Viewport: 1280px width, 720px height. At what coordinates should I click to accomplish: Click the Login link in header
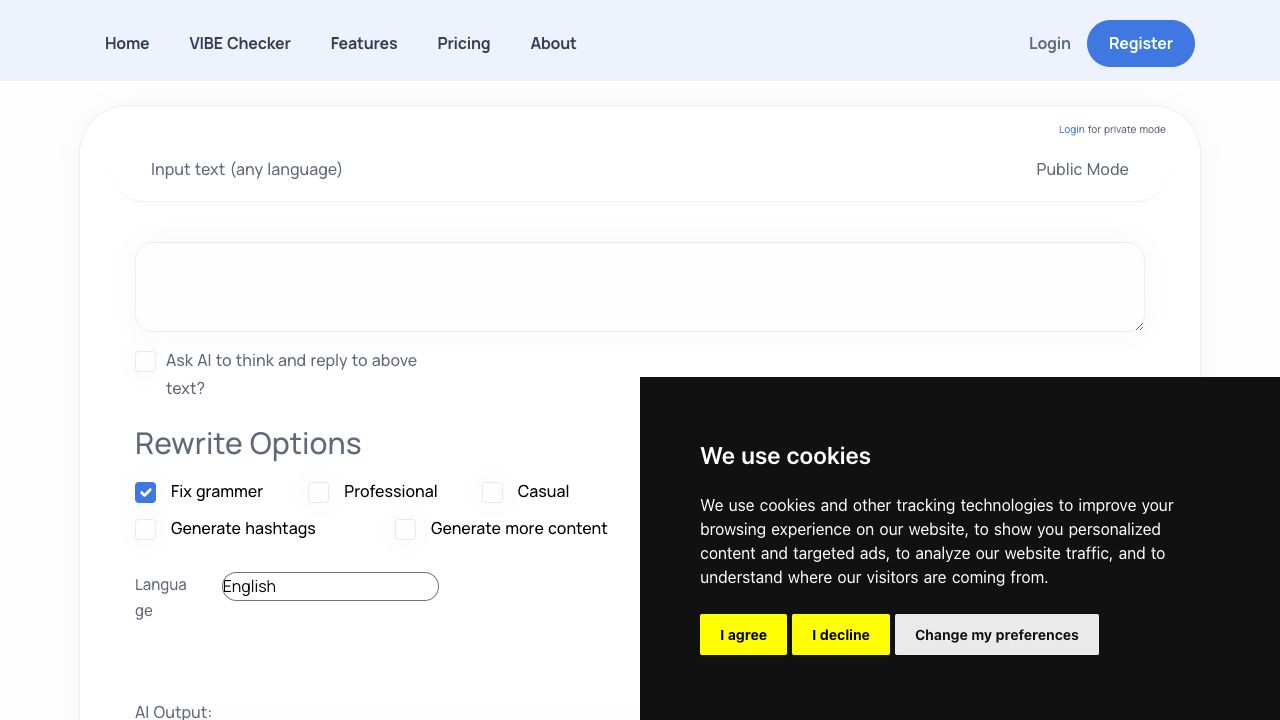[x=1049, y=44]
